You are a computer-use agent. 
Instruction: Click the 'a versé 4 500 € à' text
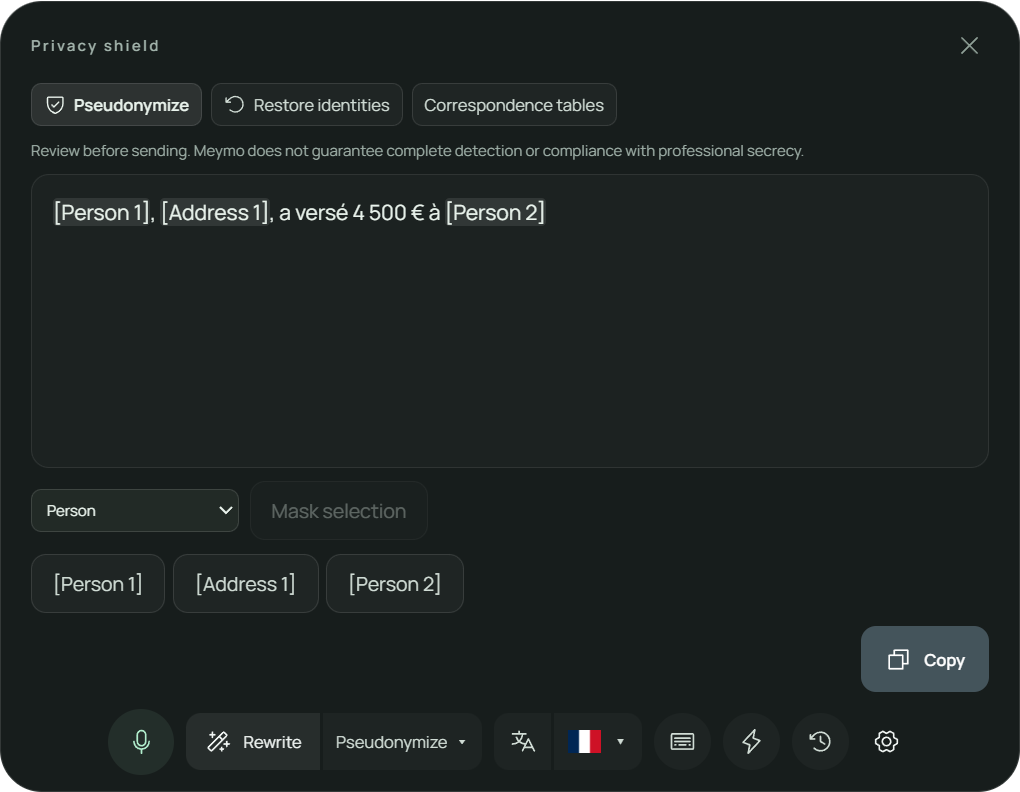tap(359, 213)
